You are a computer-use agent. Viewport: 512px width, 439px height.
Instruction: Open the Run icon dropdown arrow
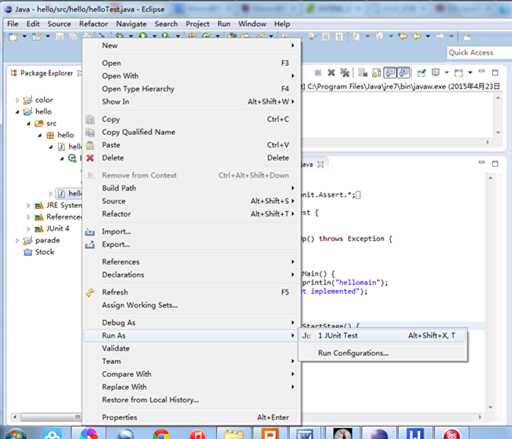click(x=154, y=36)
